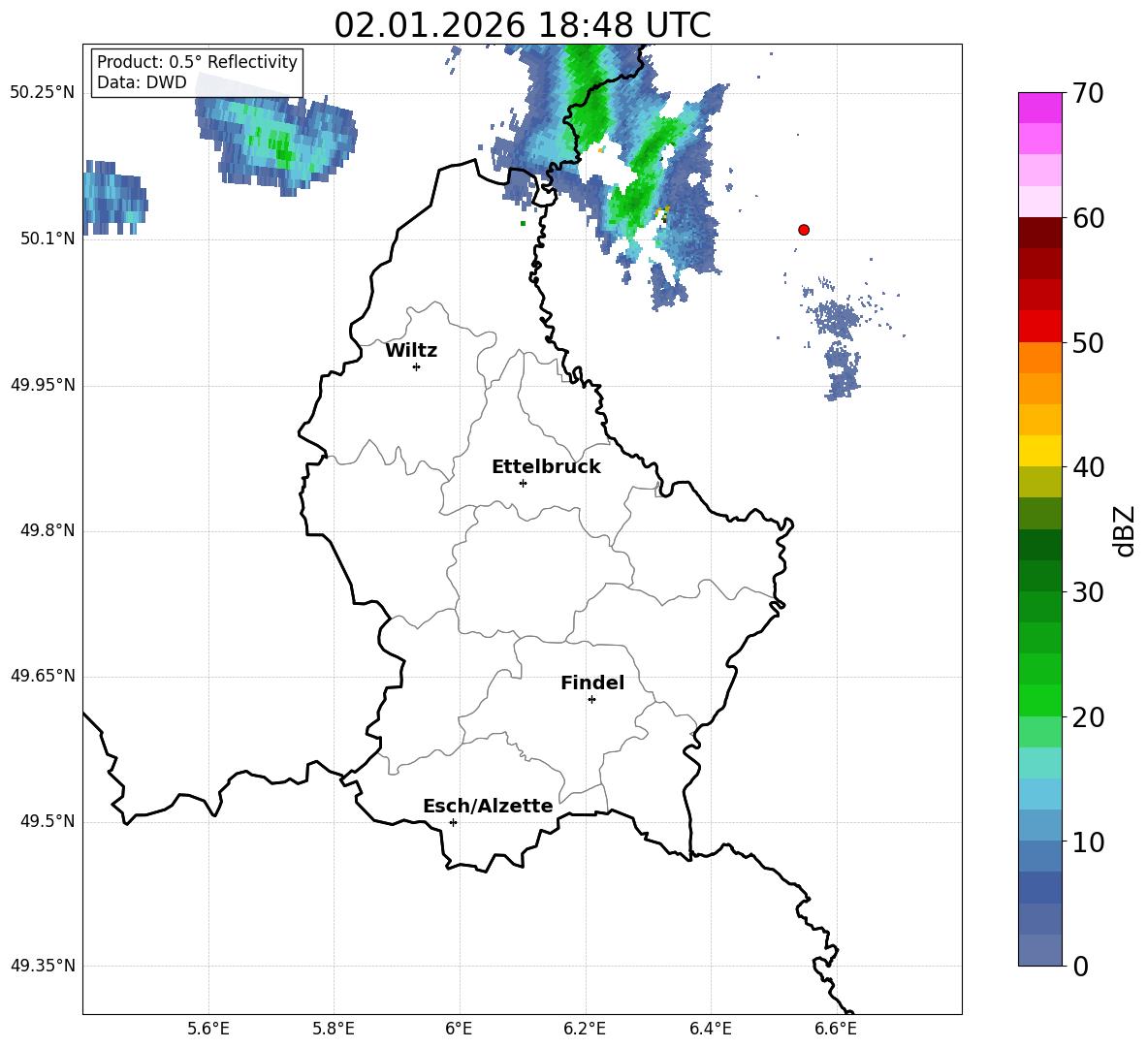Click the colorbar tick value 40

click(1088, 467)
